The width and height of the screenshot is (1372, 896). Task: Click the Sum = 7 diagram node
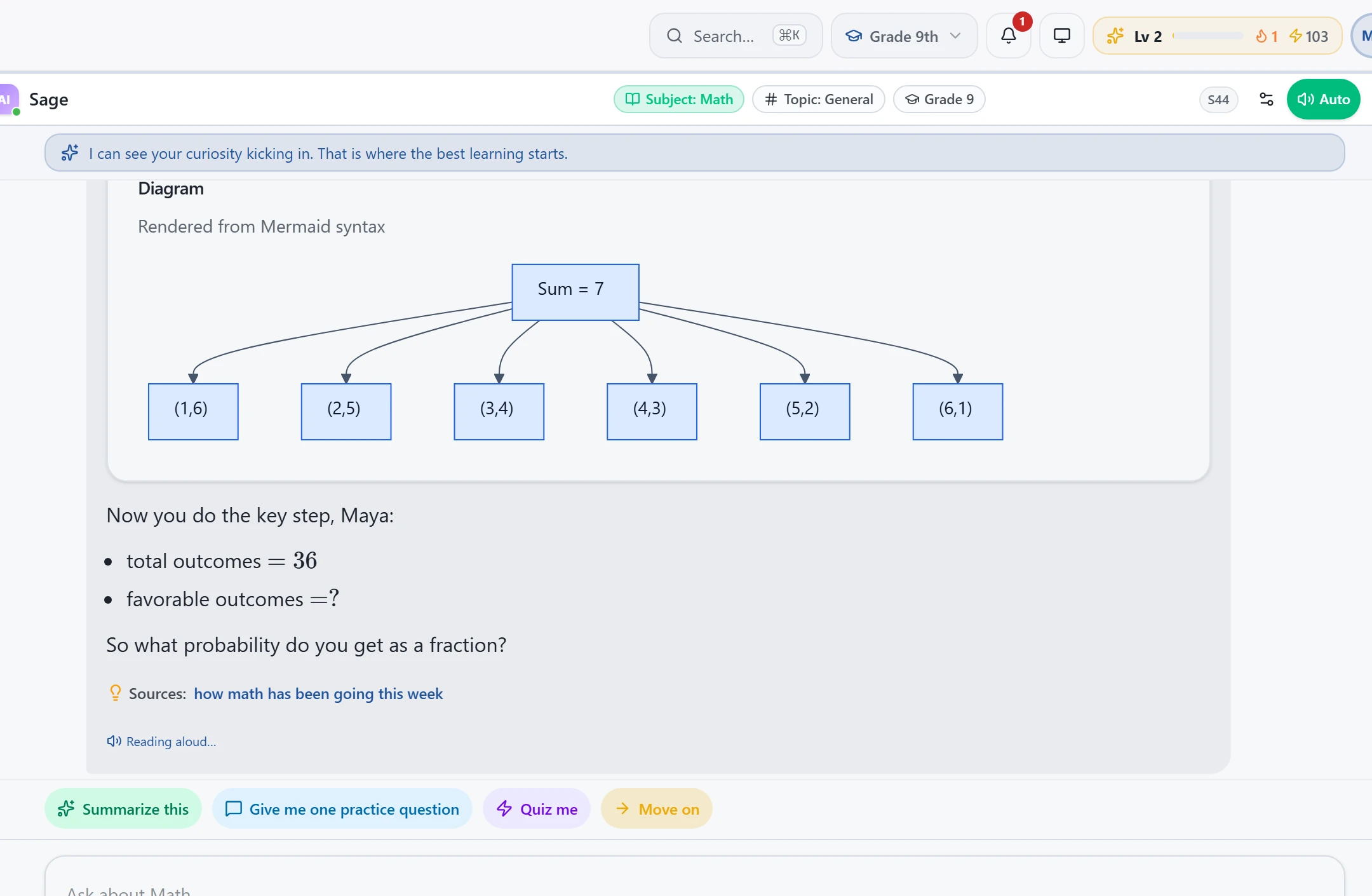click(575, 292)
